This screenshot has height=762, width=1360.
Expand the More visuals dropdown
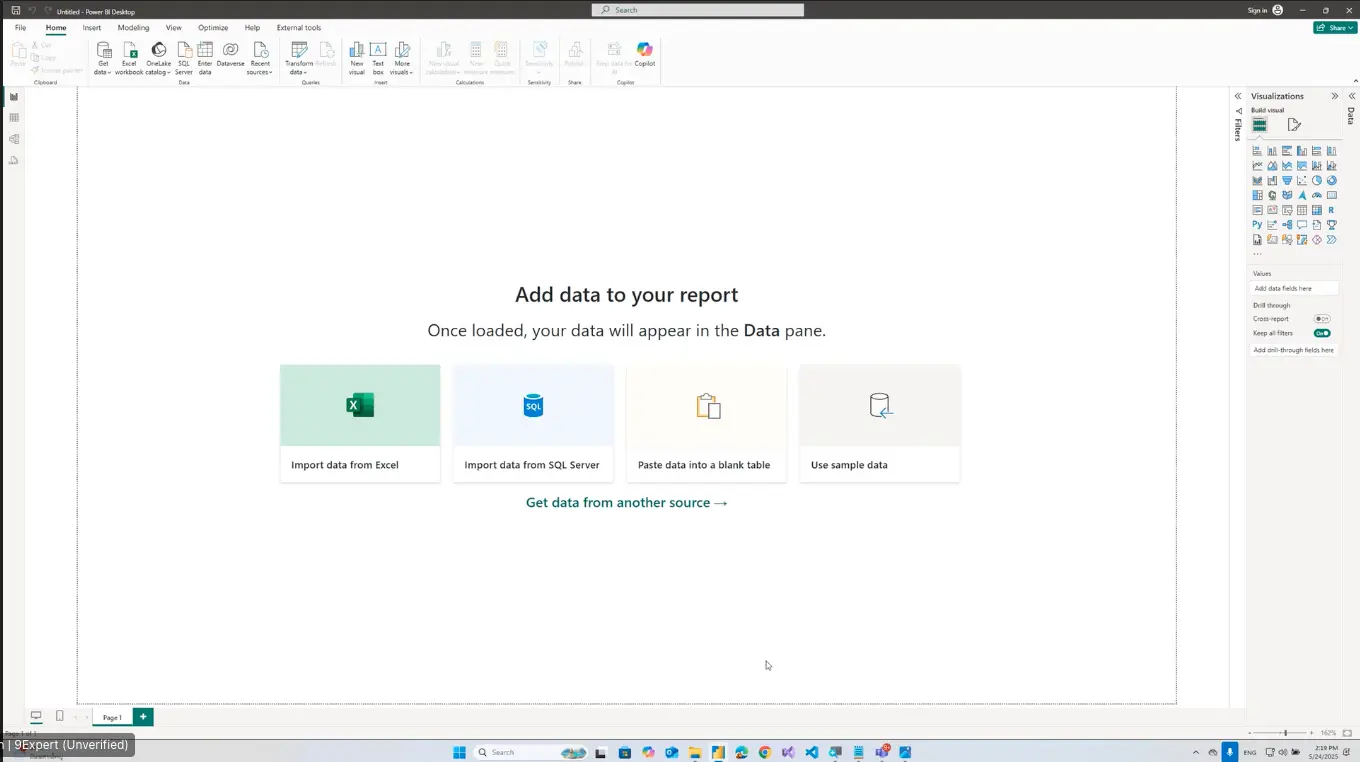[402, 59]
